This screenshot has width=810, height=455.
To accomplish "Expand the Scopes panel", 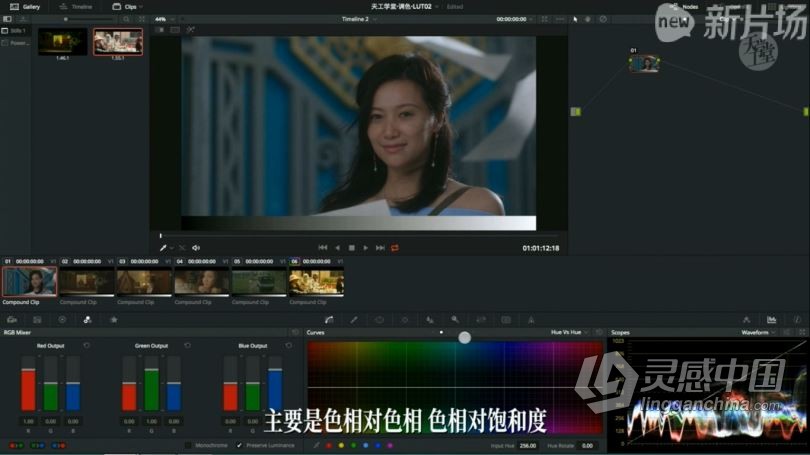I will coord(802,333).
